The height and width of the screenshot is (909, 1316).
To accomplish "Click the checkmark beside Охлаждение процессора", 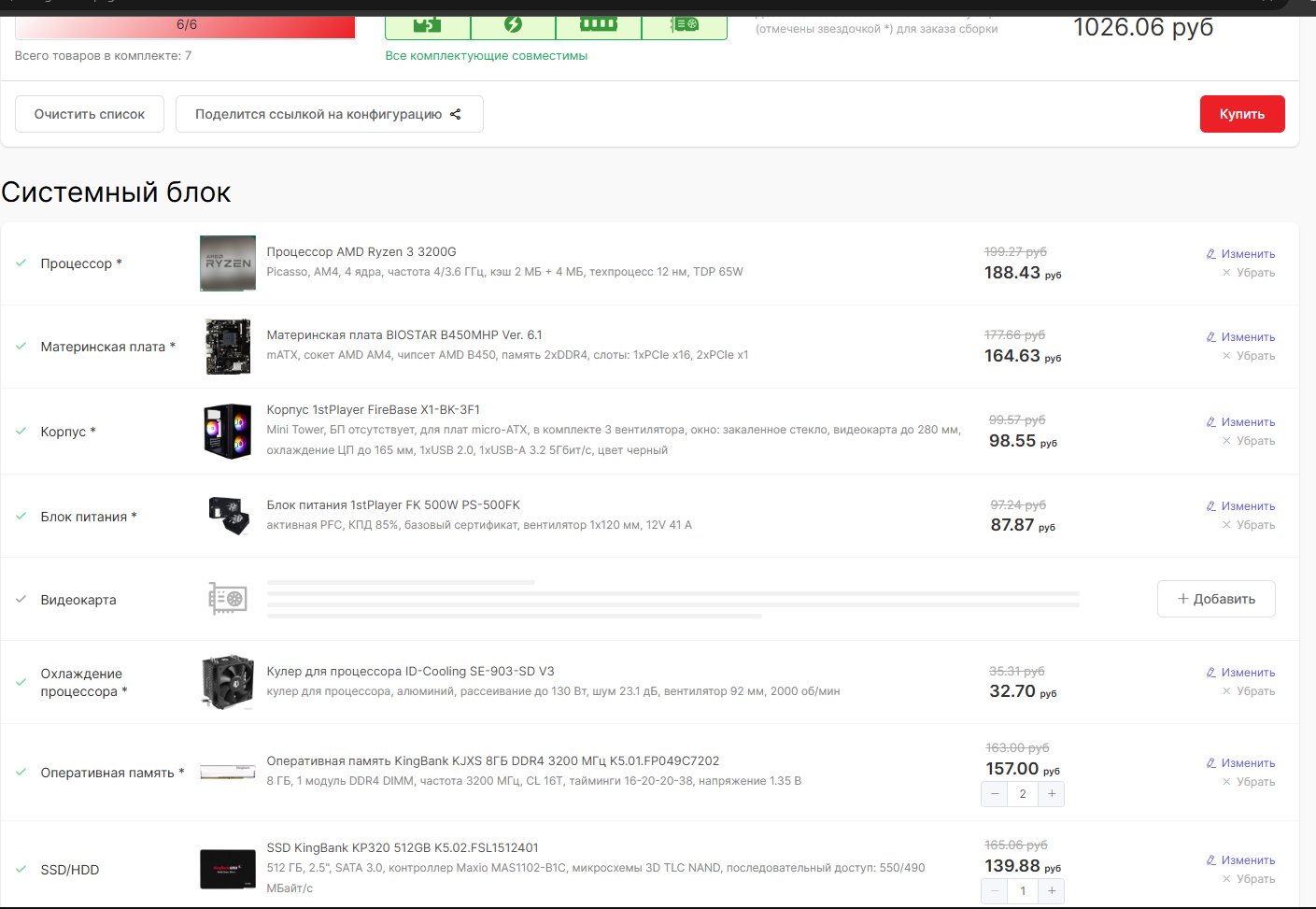I will [x=21, y=682].
